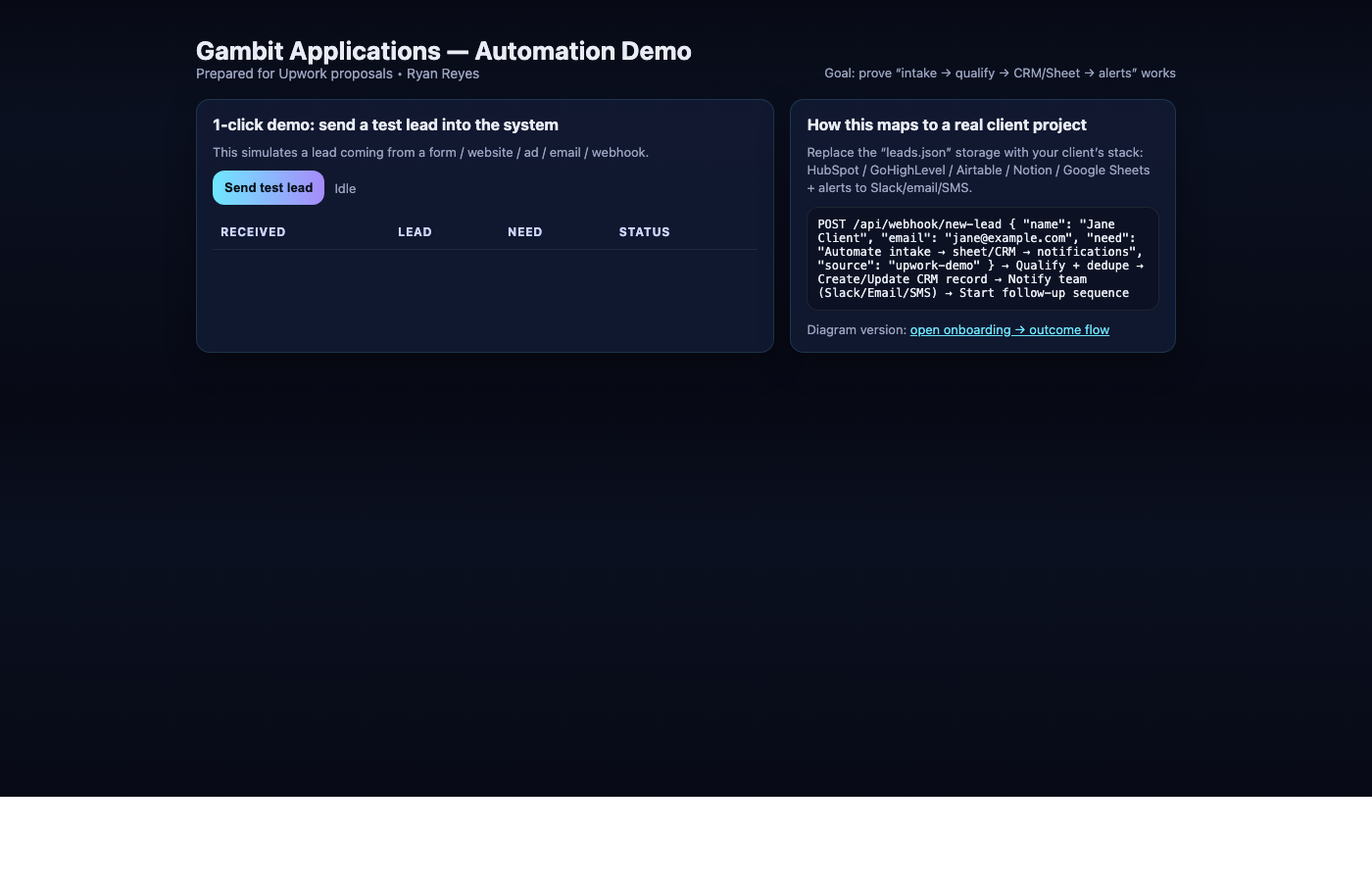This screenshot has height=882, width=1372.
Task: Click the 1-click demo heading
Action: click(385, 125)
